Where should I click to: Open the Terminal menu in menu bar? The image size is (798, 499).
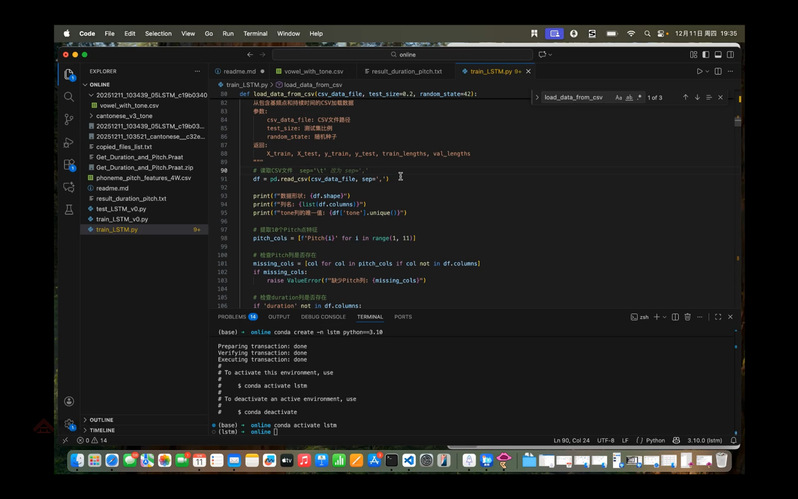255,33
